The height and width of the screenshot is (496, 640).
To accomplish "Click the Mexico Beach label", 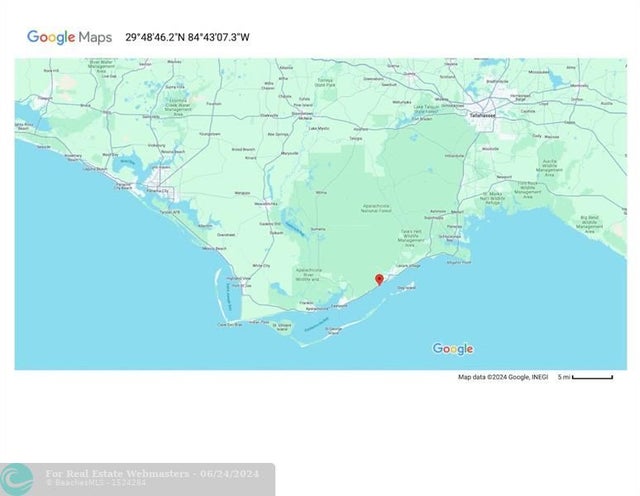I will [x=214, y=248].
